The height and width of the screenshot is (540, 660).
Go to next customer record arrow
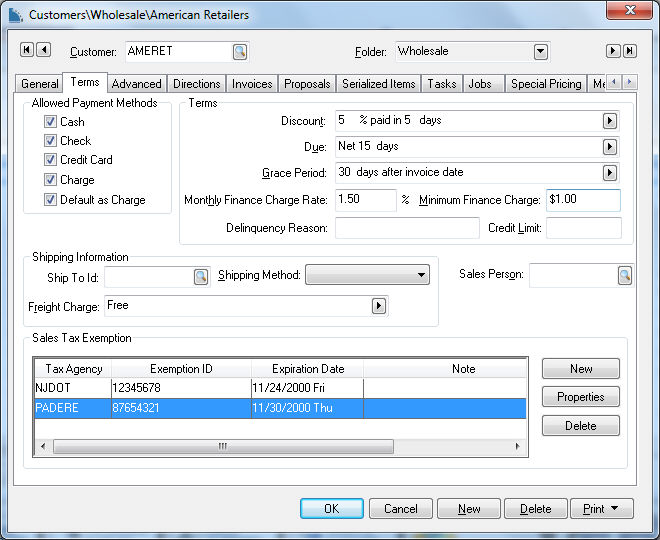tap(613, 51)
